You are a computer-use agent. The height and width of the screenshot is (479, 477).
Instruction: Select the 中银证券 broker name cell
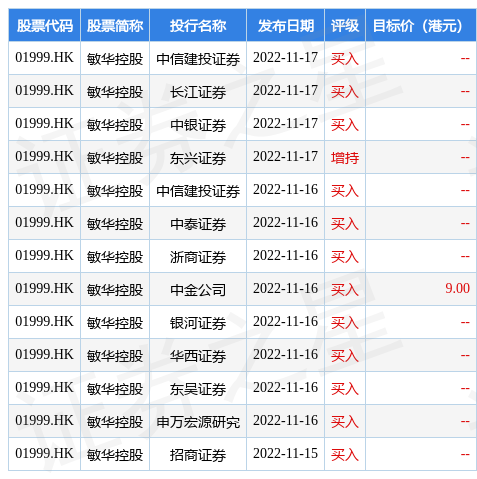coord(198,125)
